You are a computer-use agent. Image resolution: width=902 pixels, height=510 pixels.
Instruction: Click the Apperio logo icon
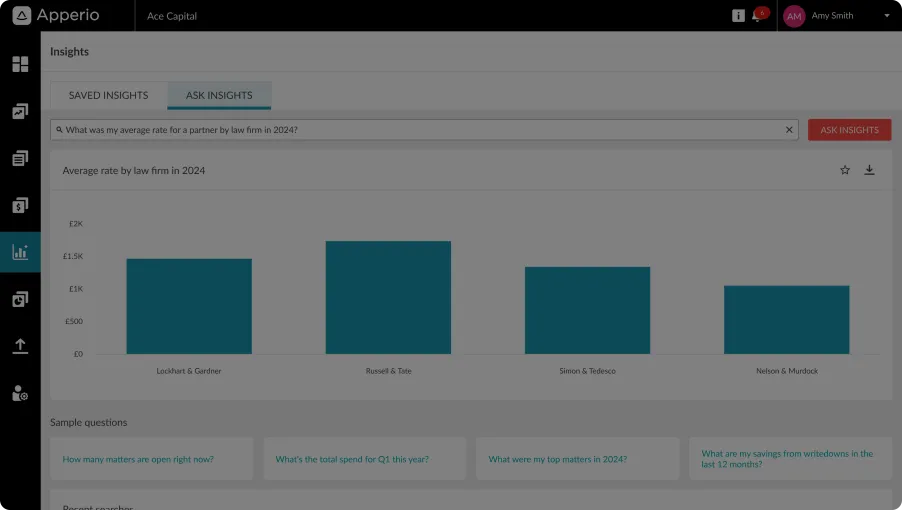[21, 16]
